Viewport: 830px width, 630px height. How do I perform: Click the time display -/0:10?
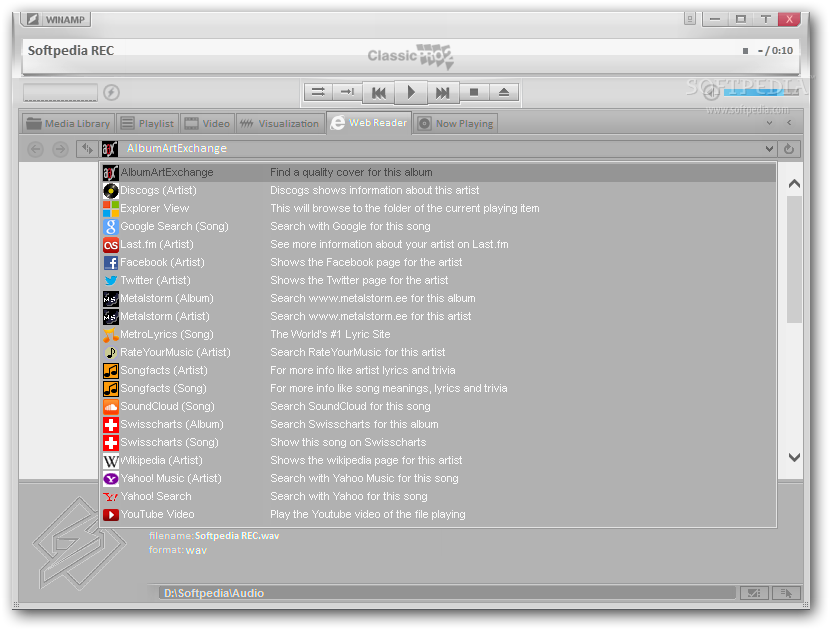pyautogui.click(x=775, y=51)
